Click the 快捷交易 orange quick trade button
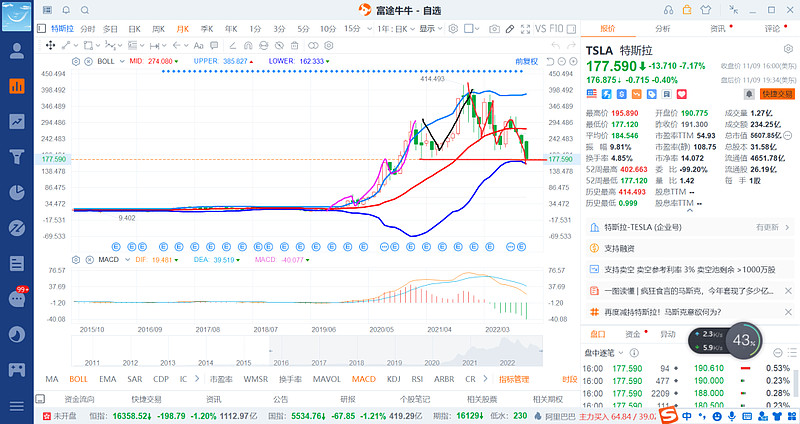This screenshot has height=424, width=800. pos(778,94)
